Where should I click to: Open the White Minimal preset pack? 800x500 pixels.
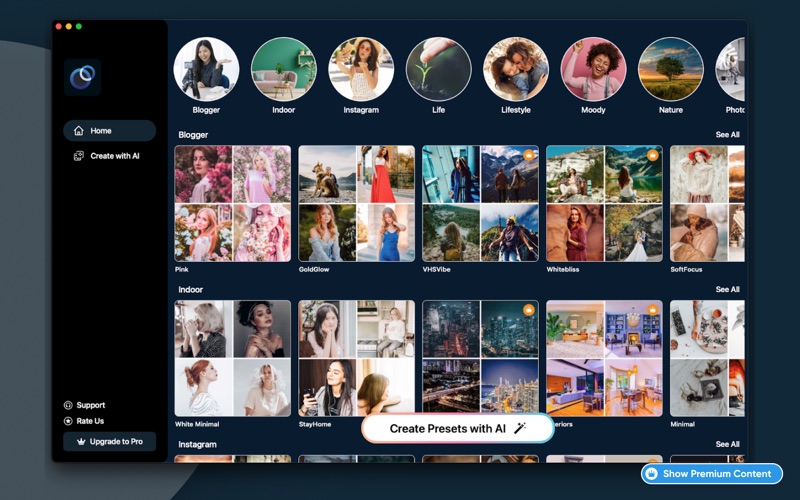click(233, 358)
